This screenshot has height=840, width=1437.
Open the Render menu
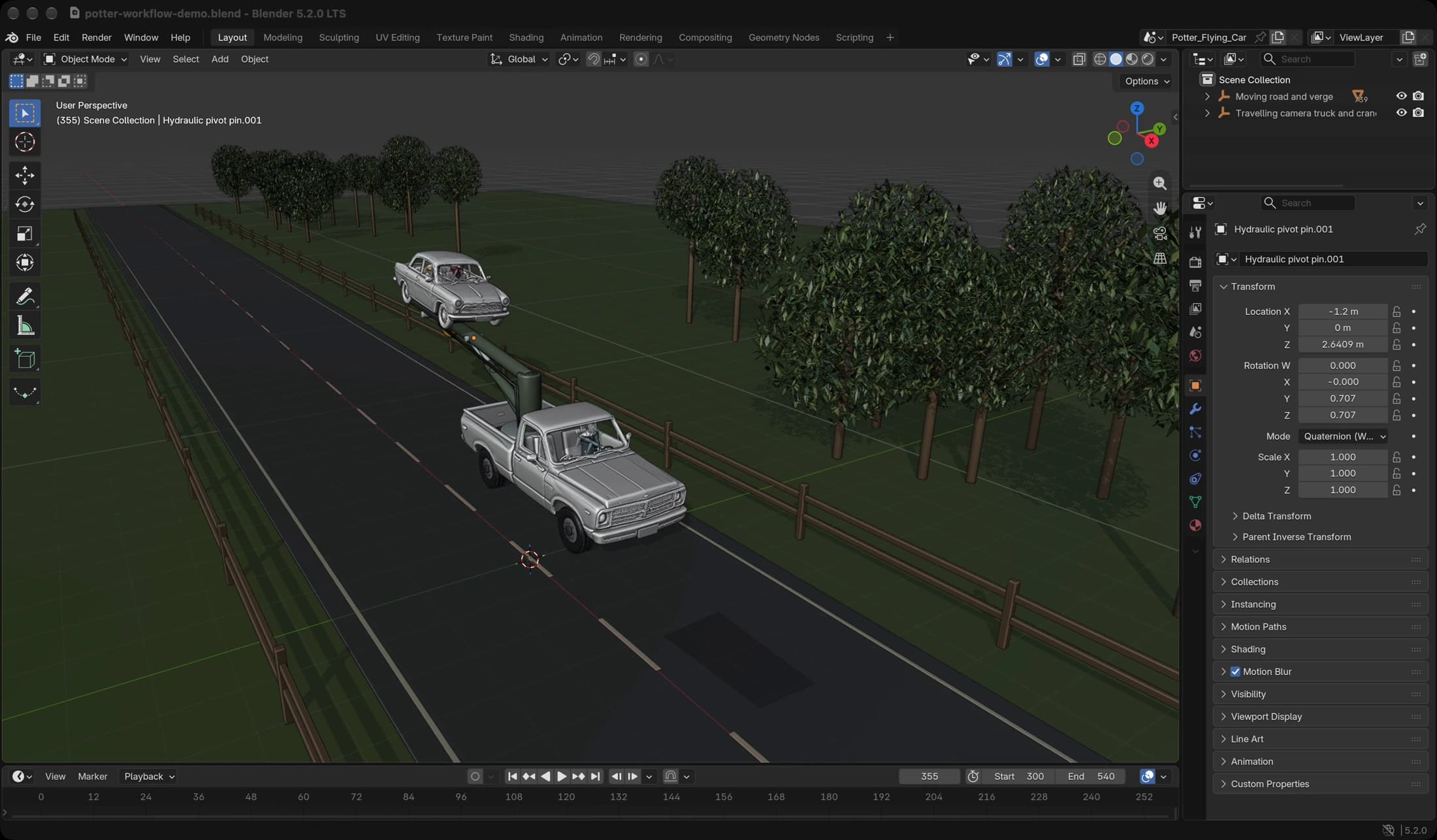click(x=96, y=37)
